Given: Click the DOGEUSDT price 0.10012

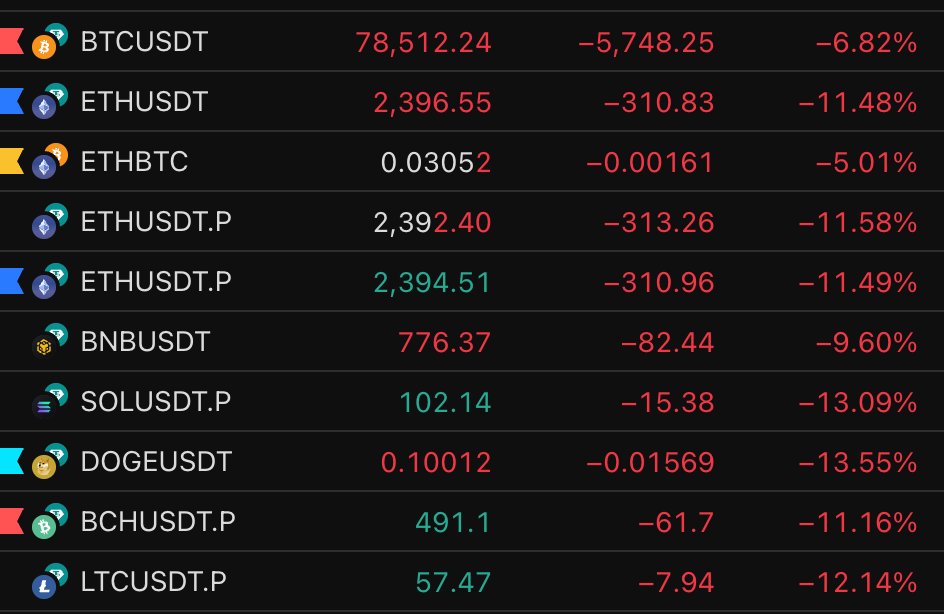Looking at the screenshot, I should pos(436,462).
